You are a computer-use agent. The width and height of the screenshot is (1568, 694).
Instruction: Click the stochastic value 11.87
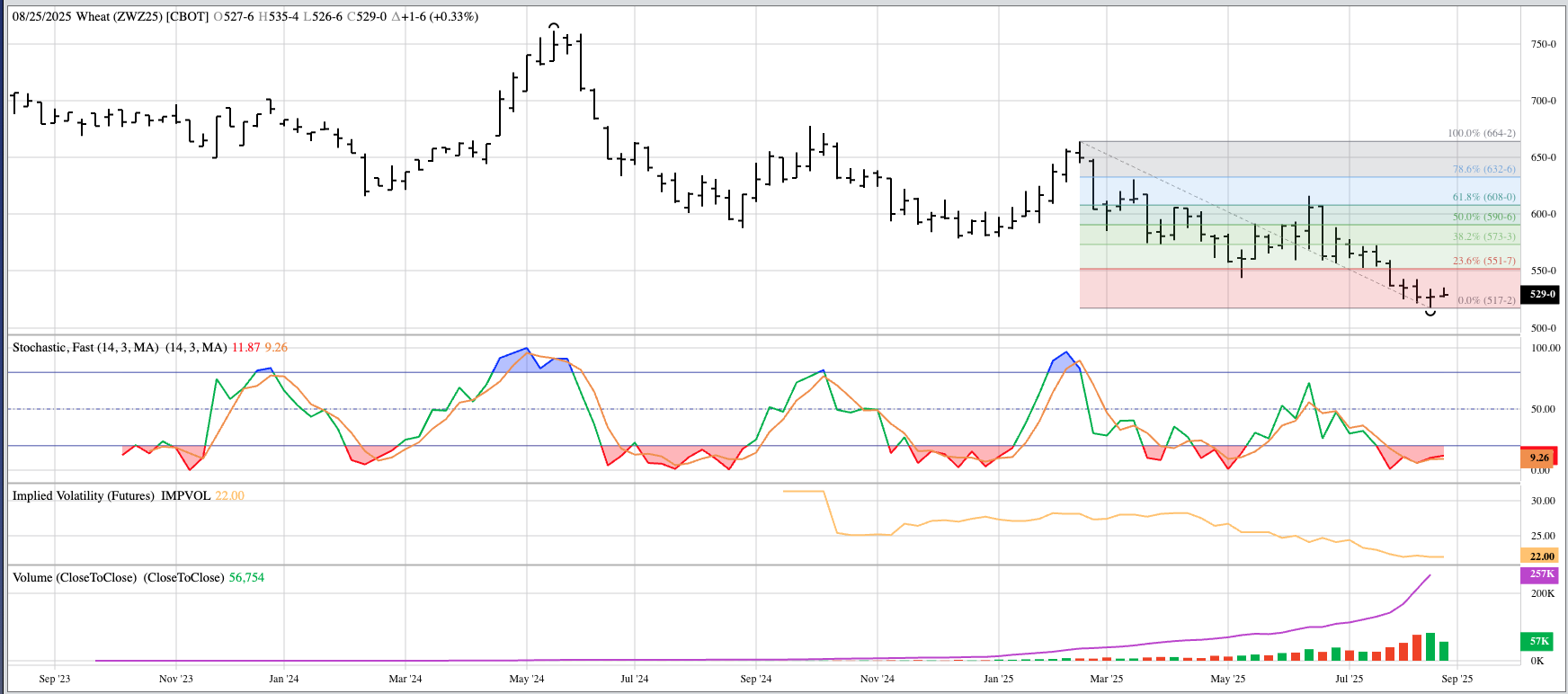click(x=245, y=347)
